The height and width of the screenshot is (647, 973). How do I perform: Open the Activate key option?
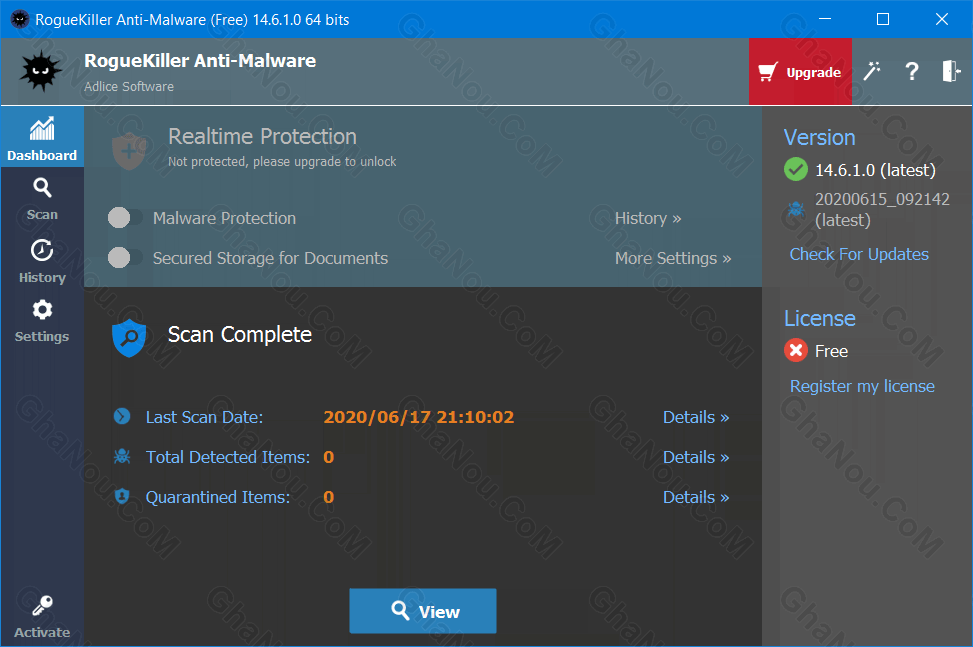point(42,617)
